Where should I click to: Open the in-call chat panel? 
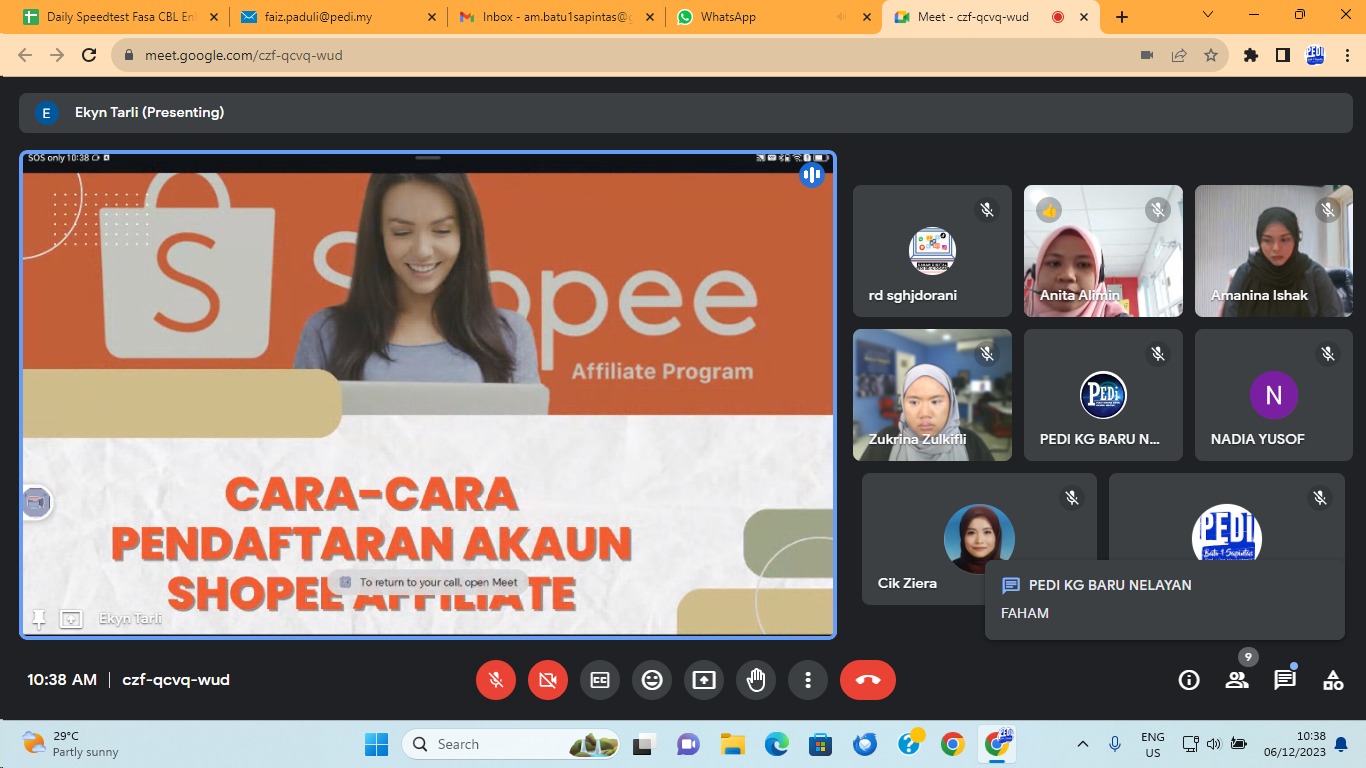[1285, 680]
